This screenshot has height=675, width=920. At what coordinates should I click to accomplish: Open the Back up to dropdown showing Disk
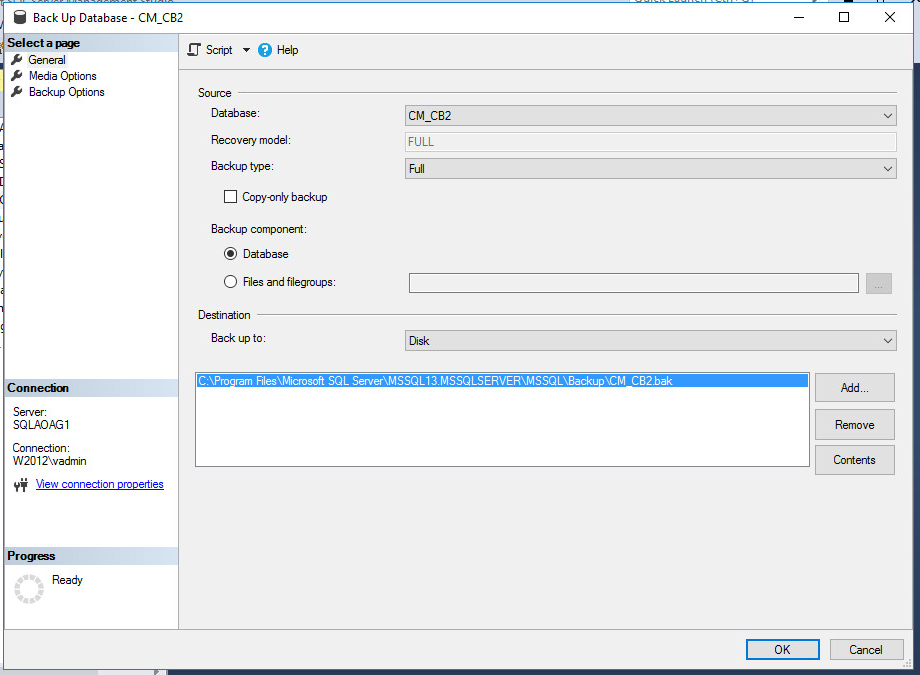pos(886,340)
